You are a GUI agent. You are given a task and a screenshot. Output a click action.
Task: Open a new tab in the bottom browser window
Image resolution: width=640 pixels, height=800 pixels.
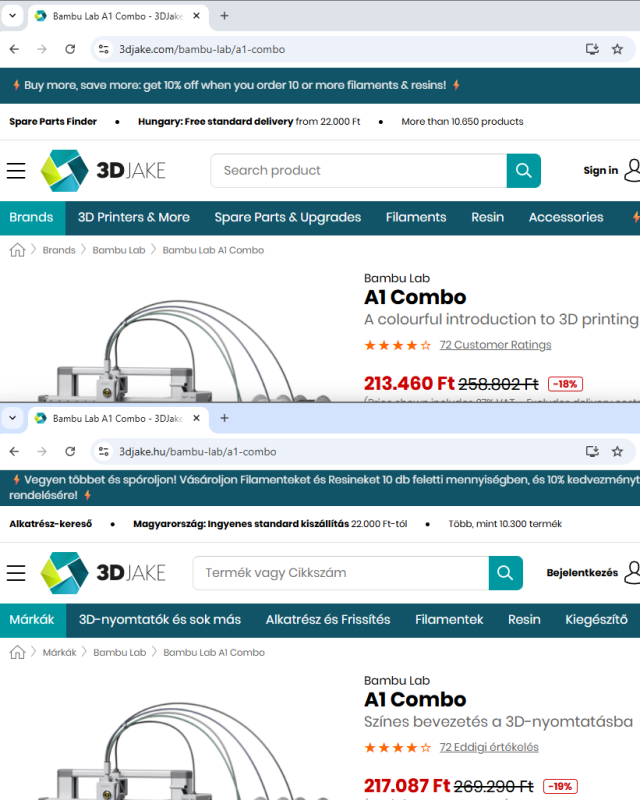click(x=224, y=418)
